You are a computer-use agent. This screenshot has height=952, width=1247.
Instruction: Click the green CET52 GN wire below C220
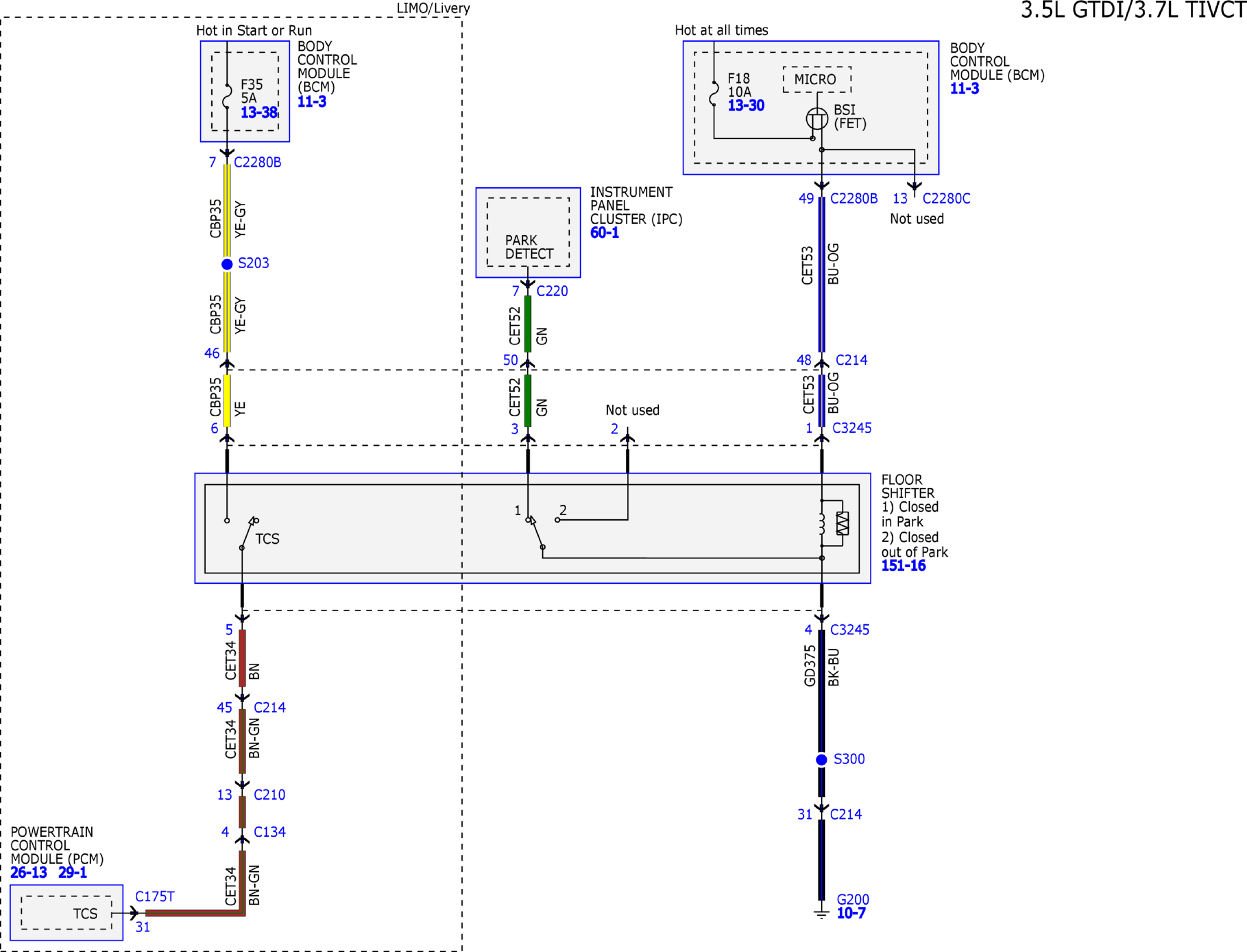pos(527,324)
